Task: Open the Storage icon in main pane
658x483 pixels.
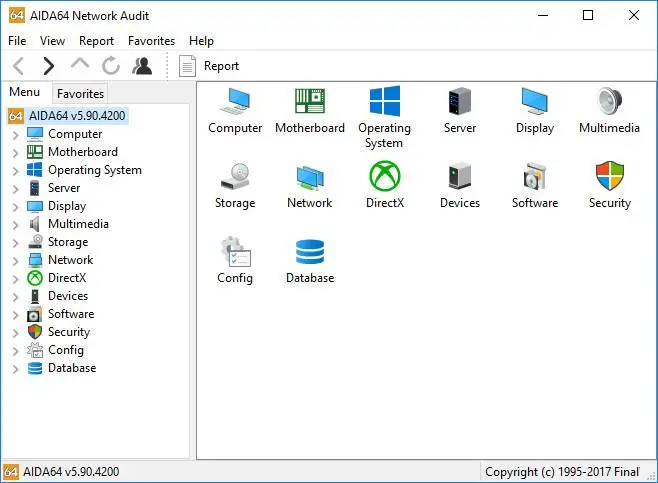Action: pyautogui.click(x=235, y=176)
